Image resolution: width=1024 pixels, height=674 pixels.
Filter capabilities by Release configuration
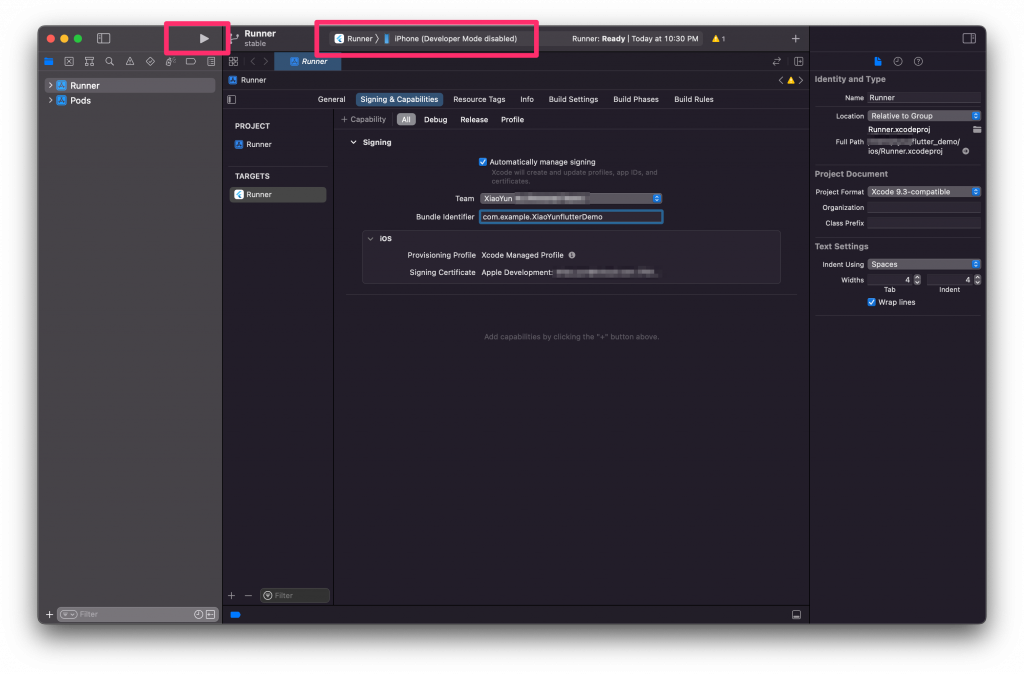click(474, 120)
